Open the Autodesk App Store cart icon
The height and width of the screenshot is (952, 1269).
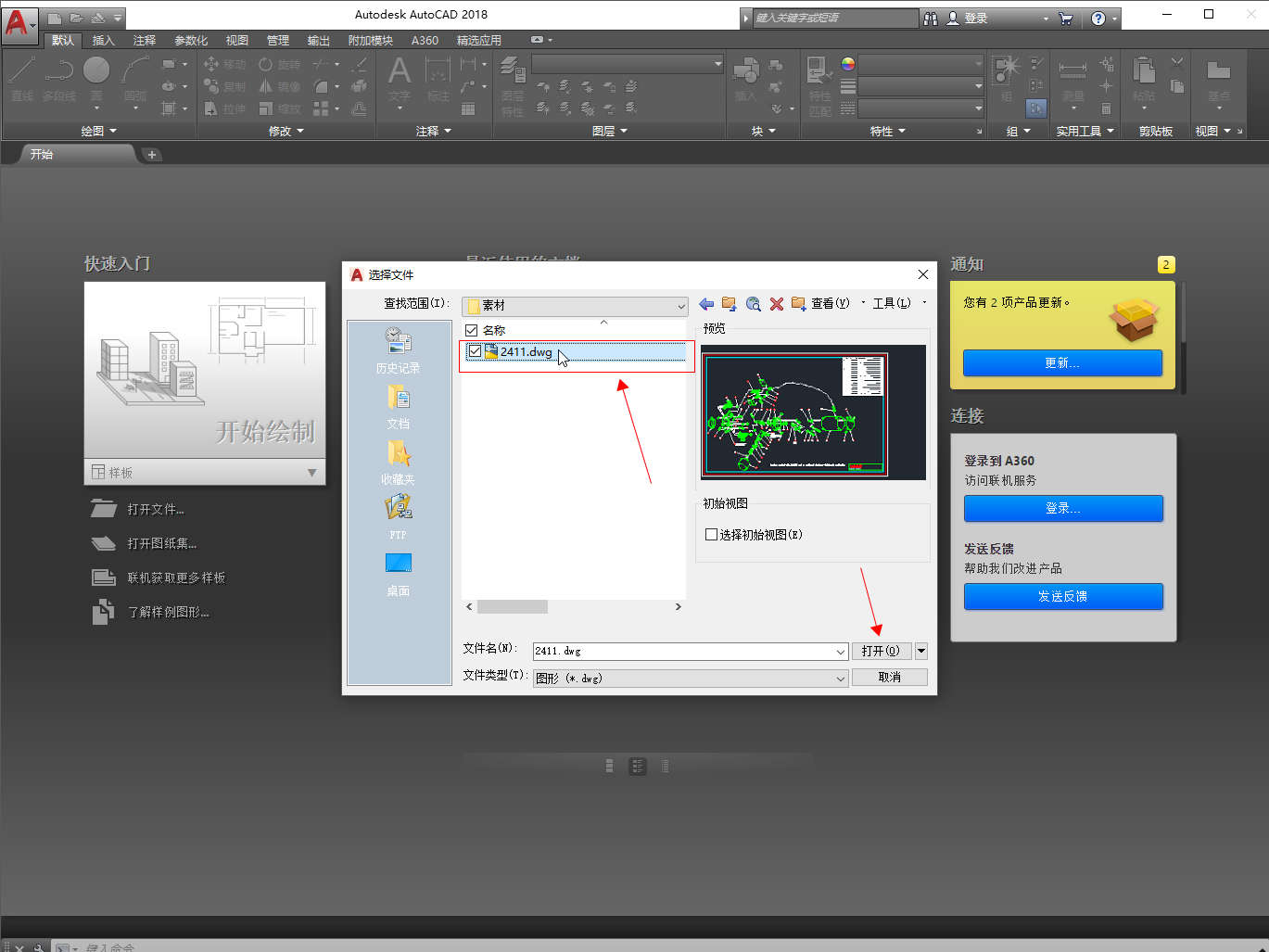pos(1066,19)
